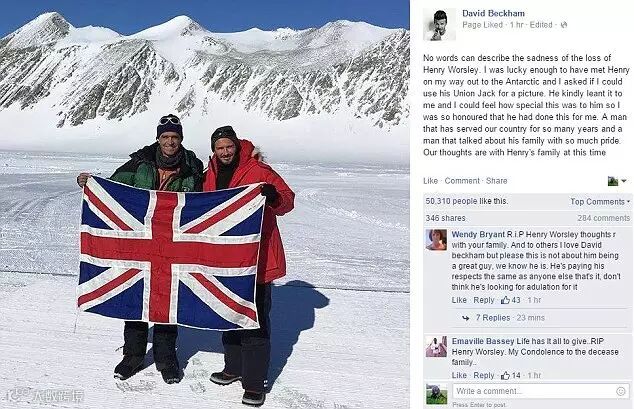
Task: Click thumbs-up icon on Wendy Bryant's comment
Action: 505,300
